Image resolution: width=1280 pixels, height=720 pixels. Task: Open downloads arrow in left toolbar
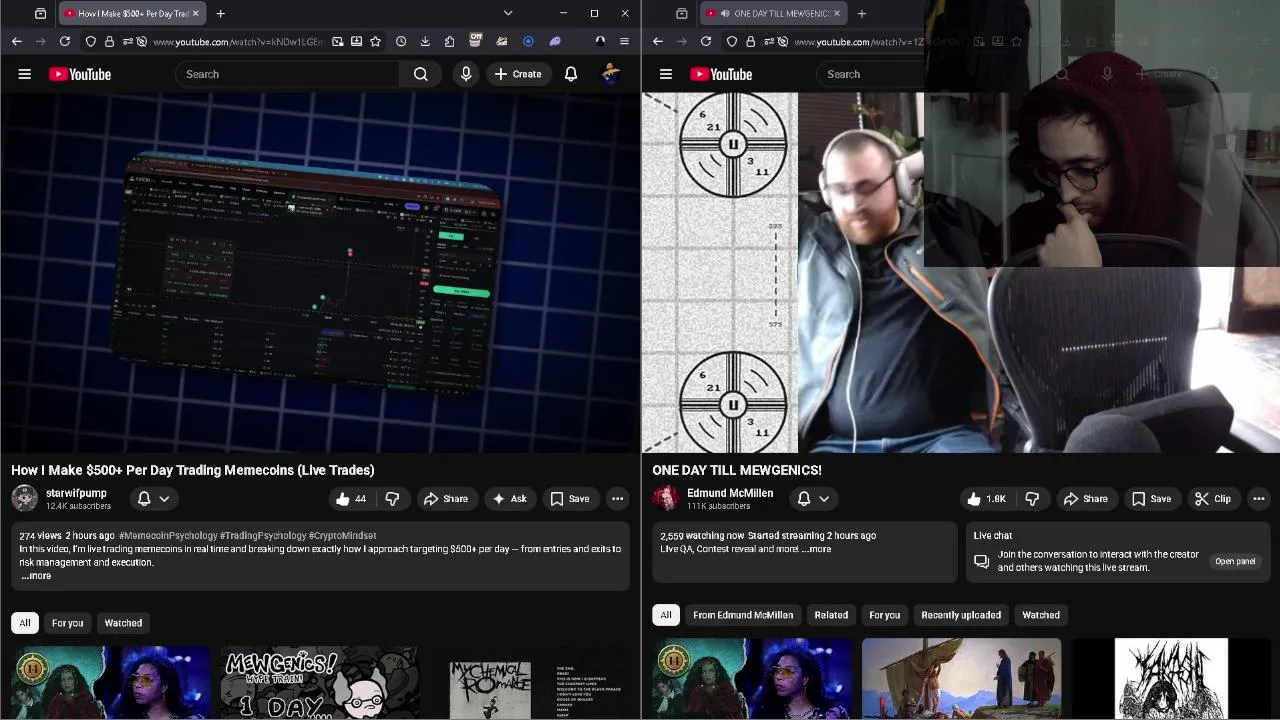click(425, 41)
